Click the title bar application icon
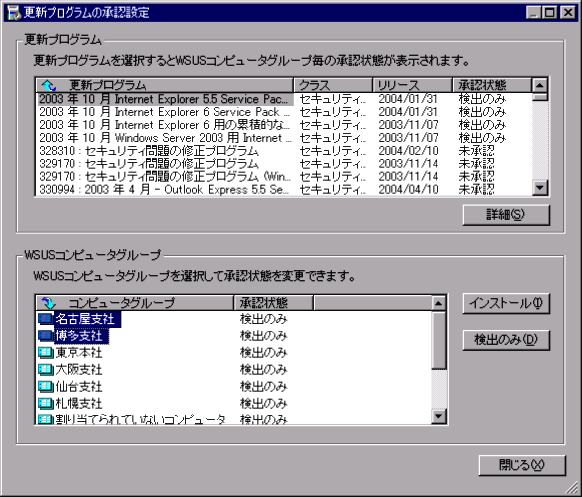This screenshot has height=497, width=582. pyautogui.click(x=14, y=12)
